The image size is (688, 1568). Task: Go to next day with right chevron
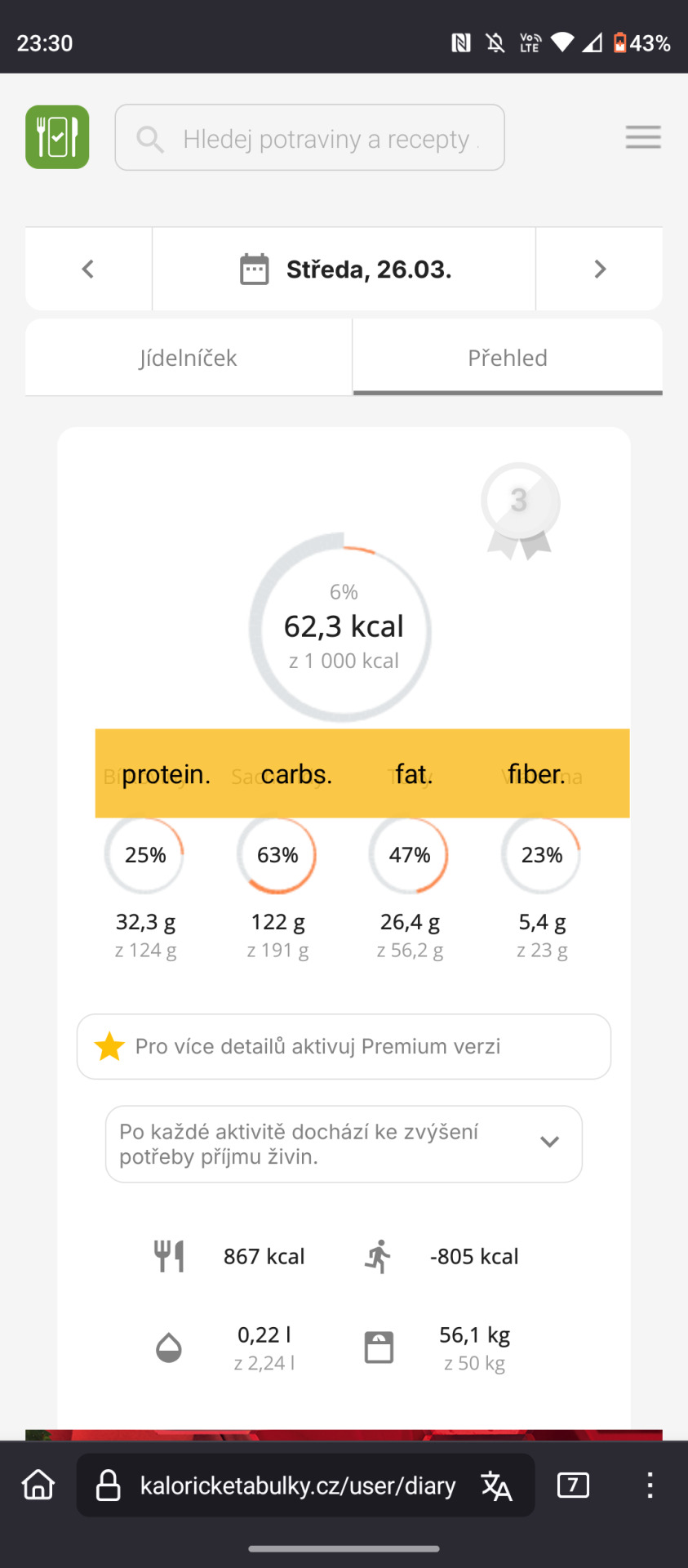click(x=600, y=269)
